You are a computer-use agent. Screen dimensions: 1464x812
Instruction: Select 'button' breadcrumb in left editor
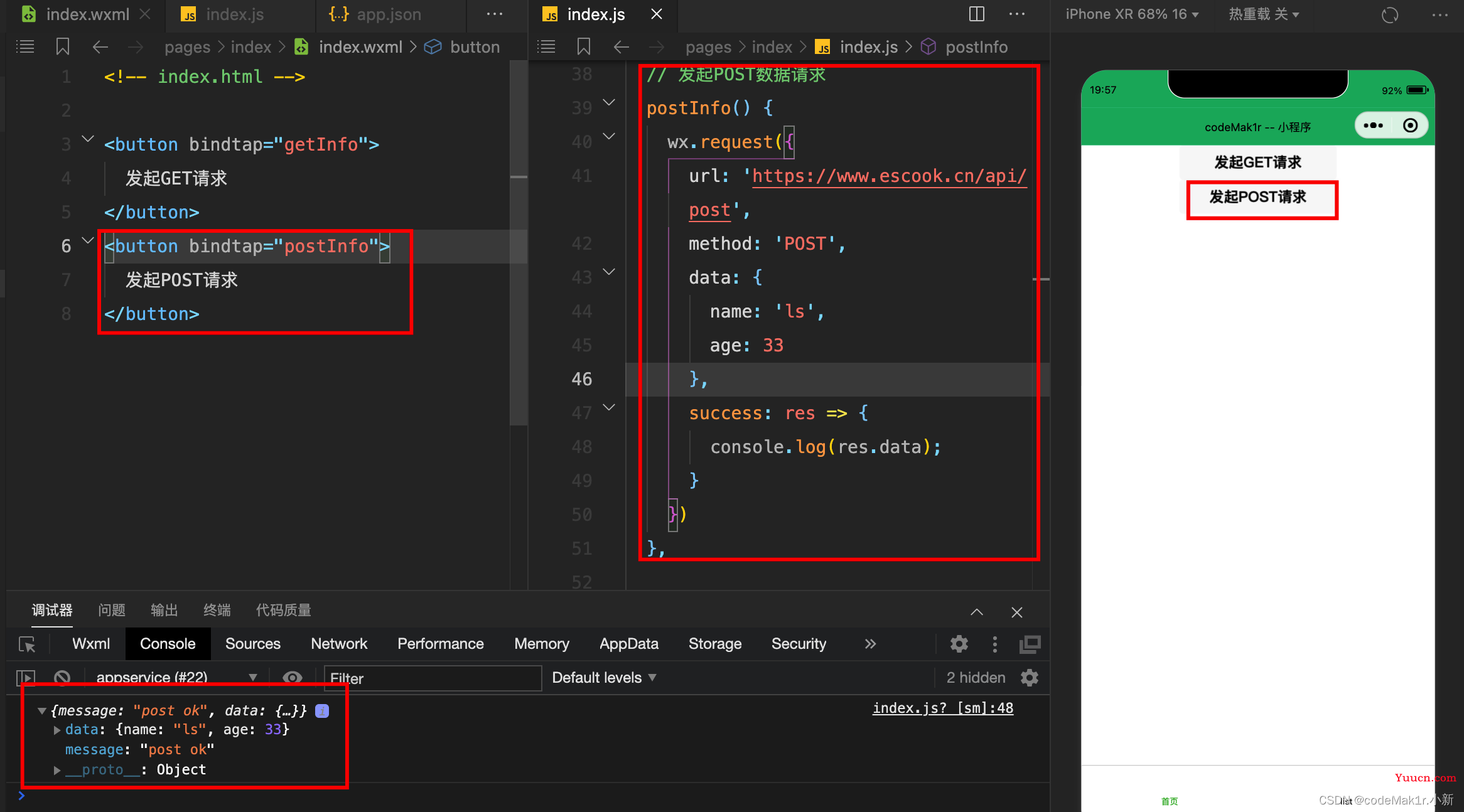click(x=475, y=47)
